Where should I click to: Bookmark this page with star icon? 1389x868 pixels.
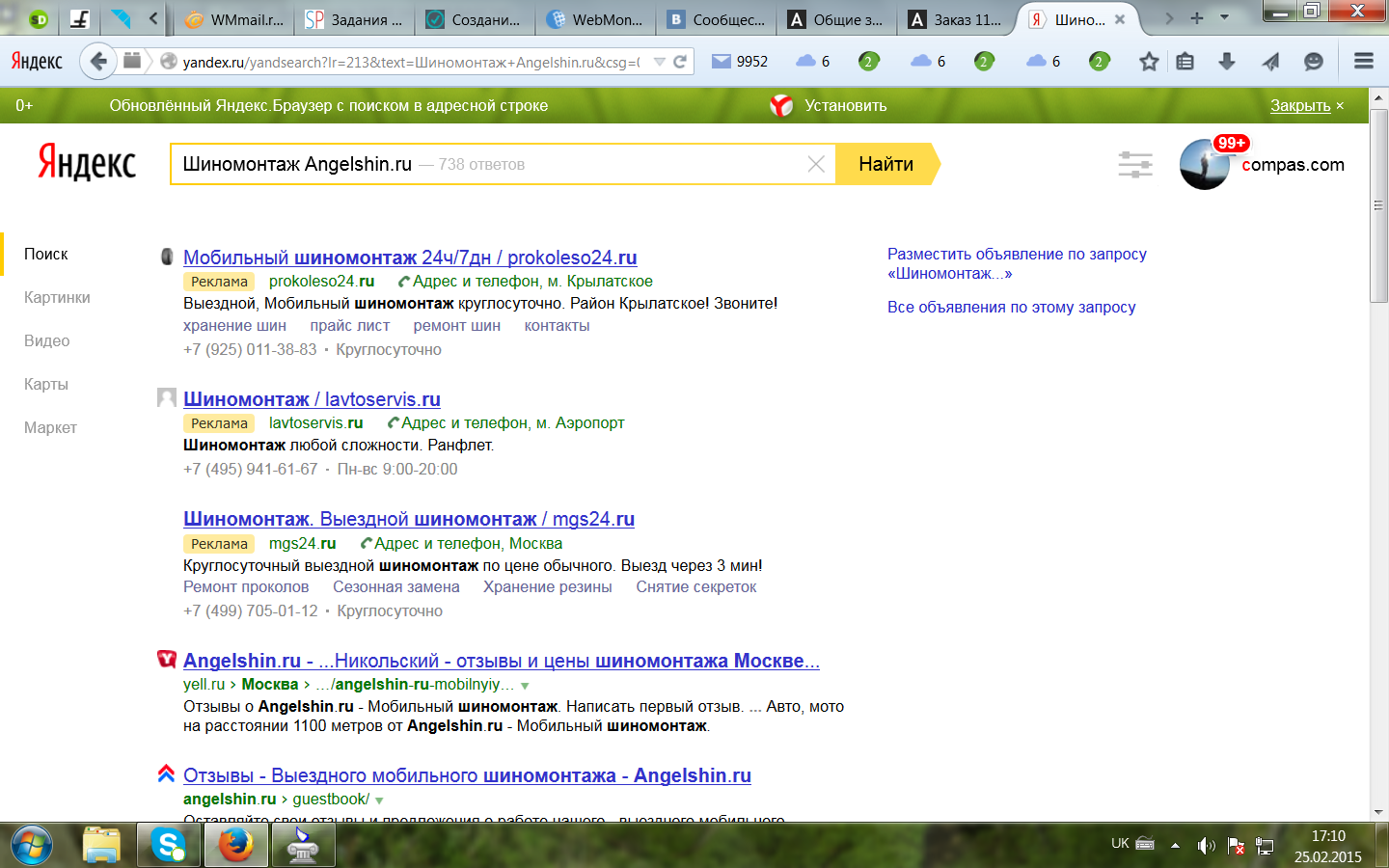click(x=1149, y=62)
